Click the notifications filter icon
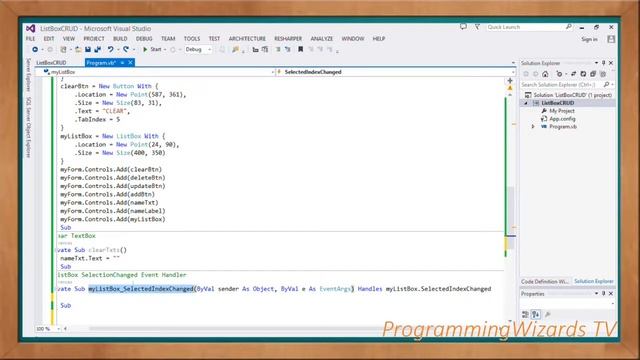 (477, 27)
